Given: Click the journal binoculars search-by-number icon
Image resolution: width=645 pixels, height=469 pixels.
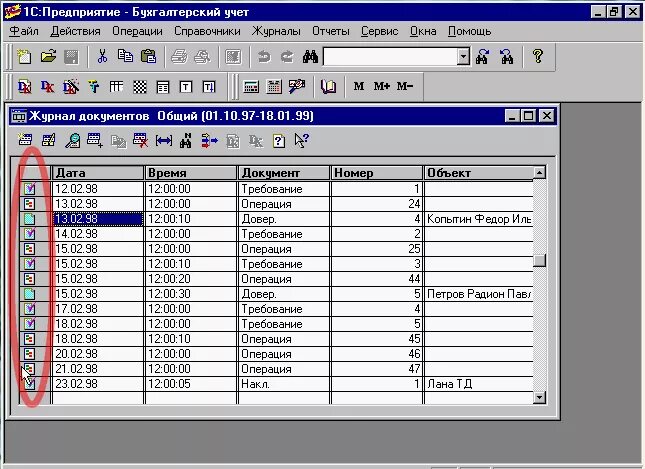Looking at the screenshot, I should (x=186, y=140).
